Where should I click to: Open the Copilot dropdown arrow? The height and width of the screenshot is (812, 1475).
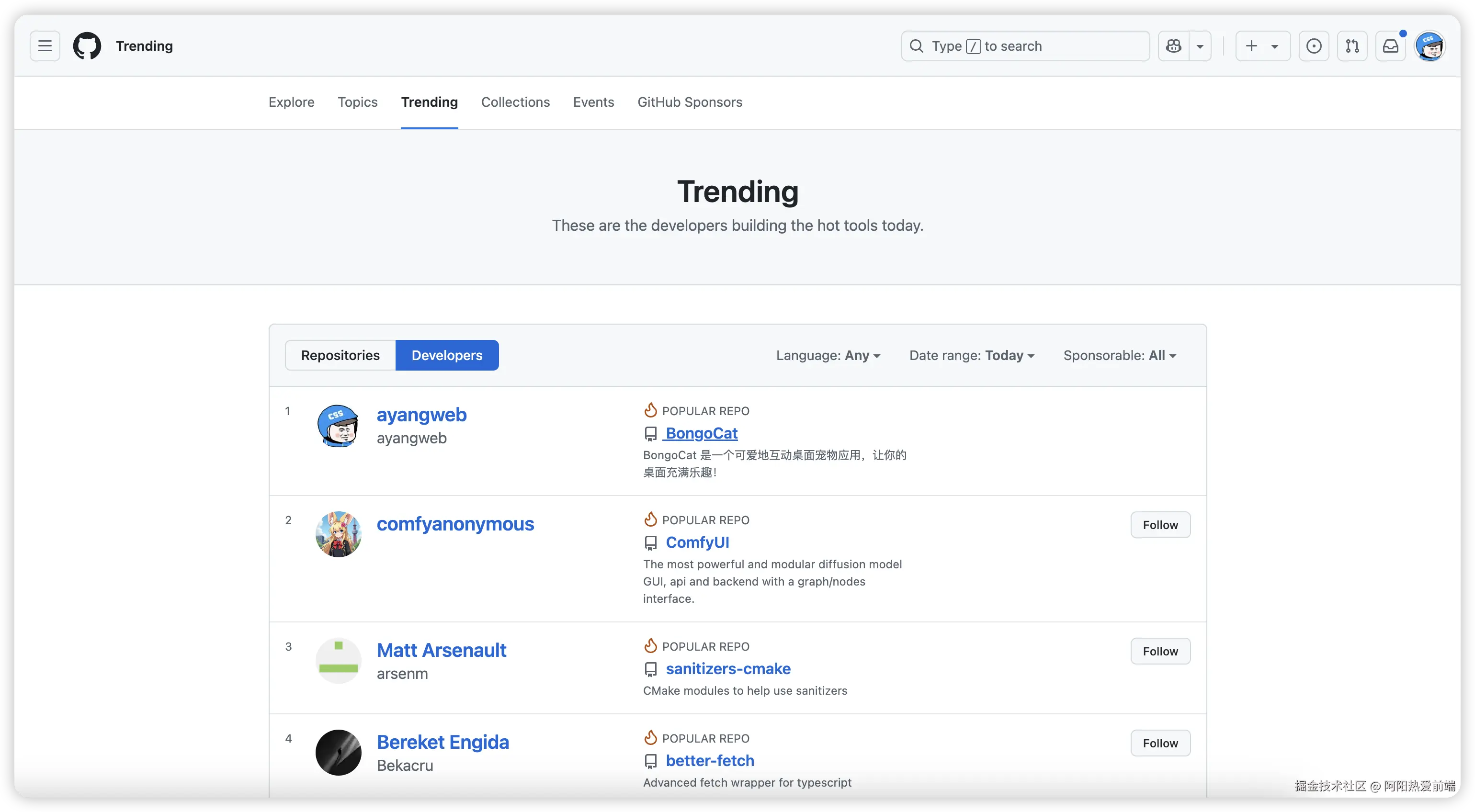tap(1200, 46)
